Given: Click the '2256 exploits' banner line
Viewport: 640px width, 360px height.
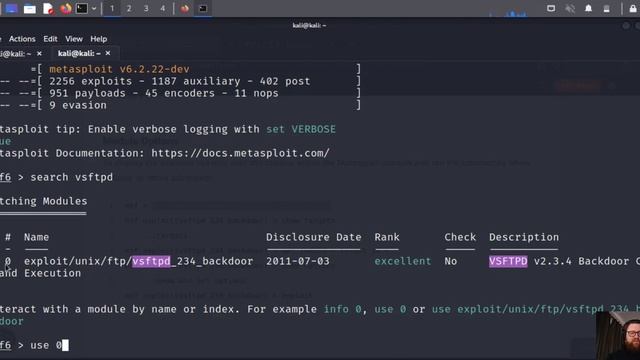Looking at the screenshot, I should [x=180, y=81].
